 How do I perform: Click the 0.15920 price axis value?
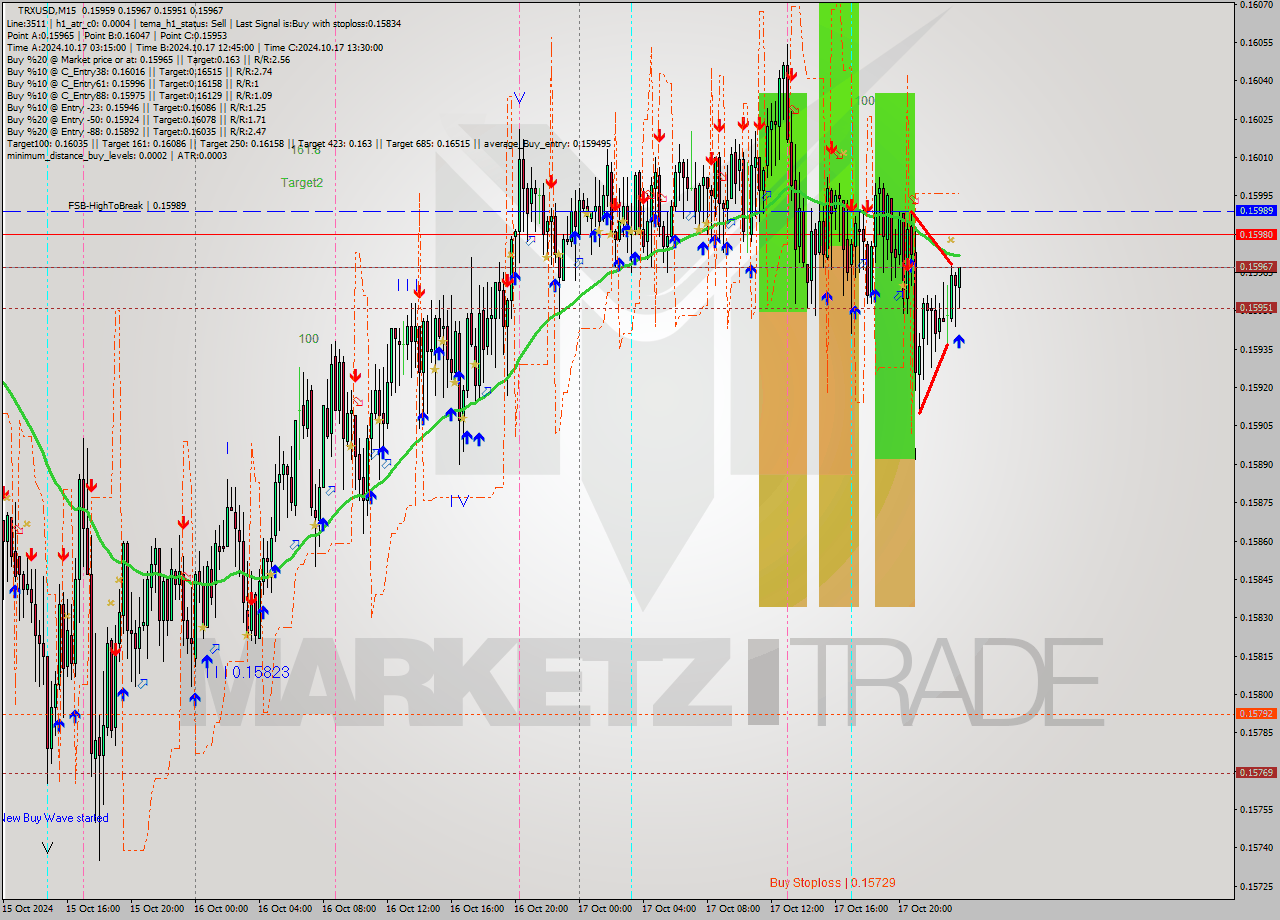coord(1256,388)
